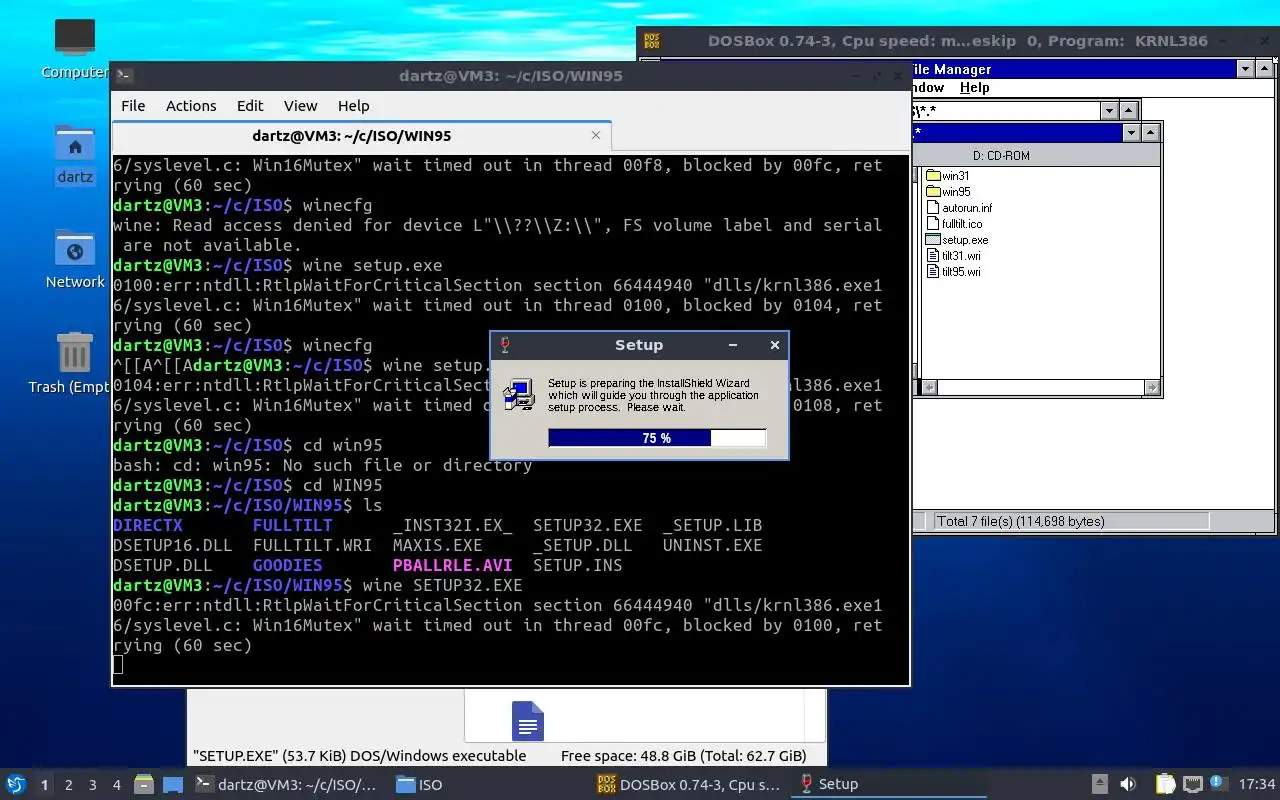Open the File menu in terminal
Image resolution: width=1280 pixels, height=800 pixels.
133,106
